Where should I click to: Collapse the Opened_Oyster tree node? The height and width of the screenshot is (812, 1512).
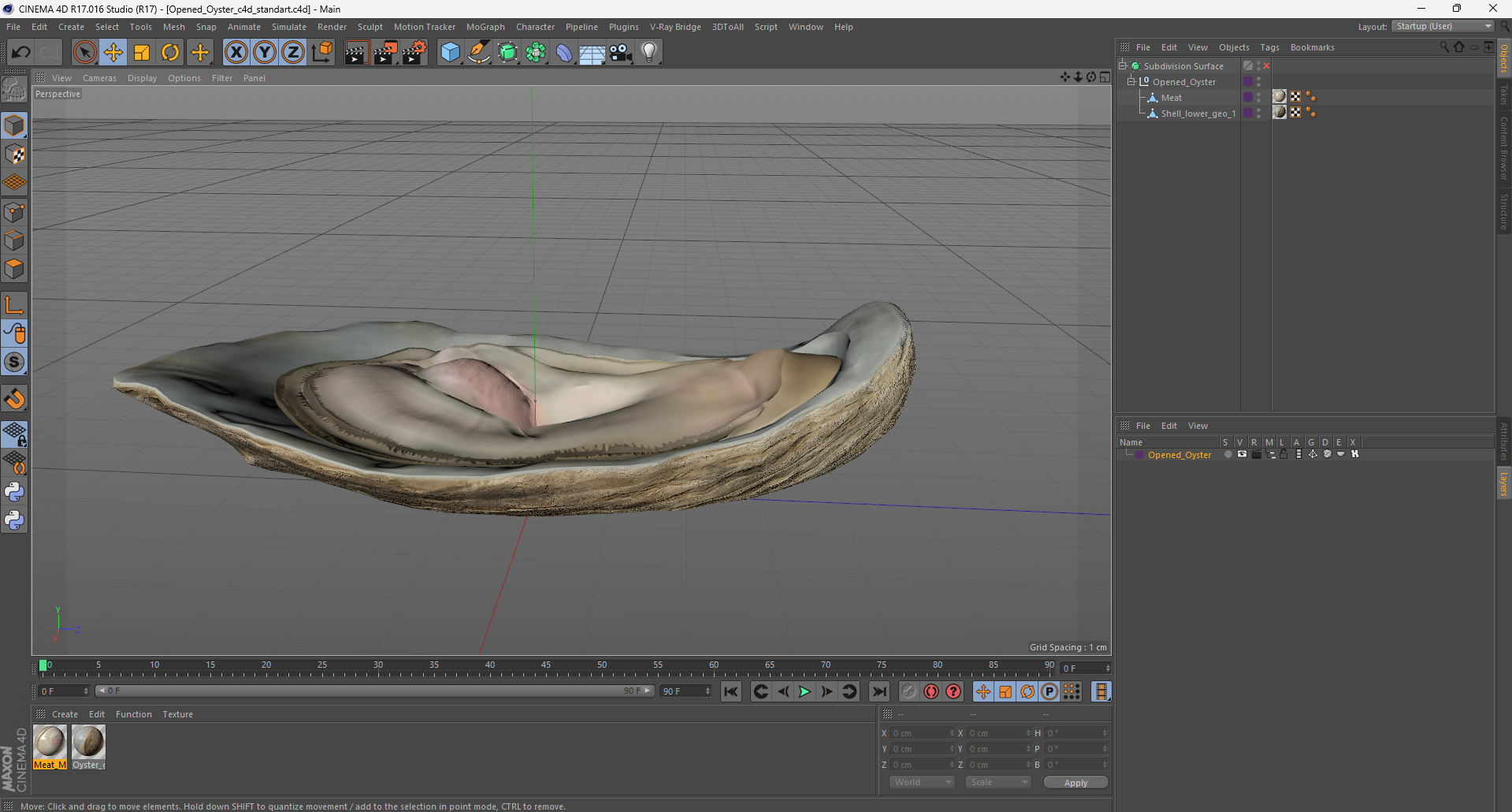click(1131, 82)
